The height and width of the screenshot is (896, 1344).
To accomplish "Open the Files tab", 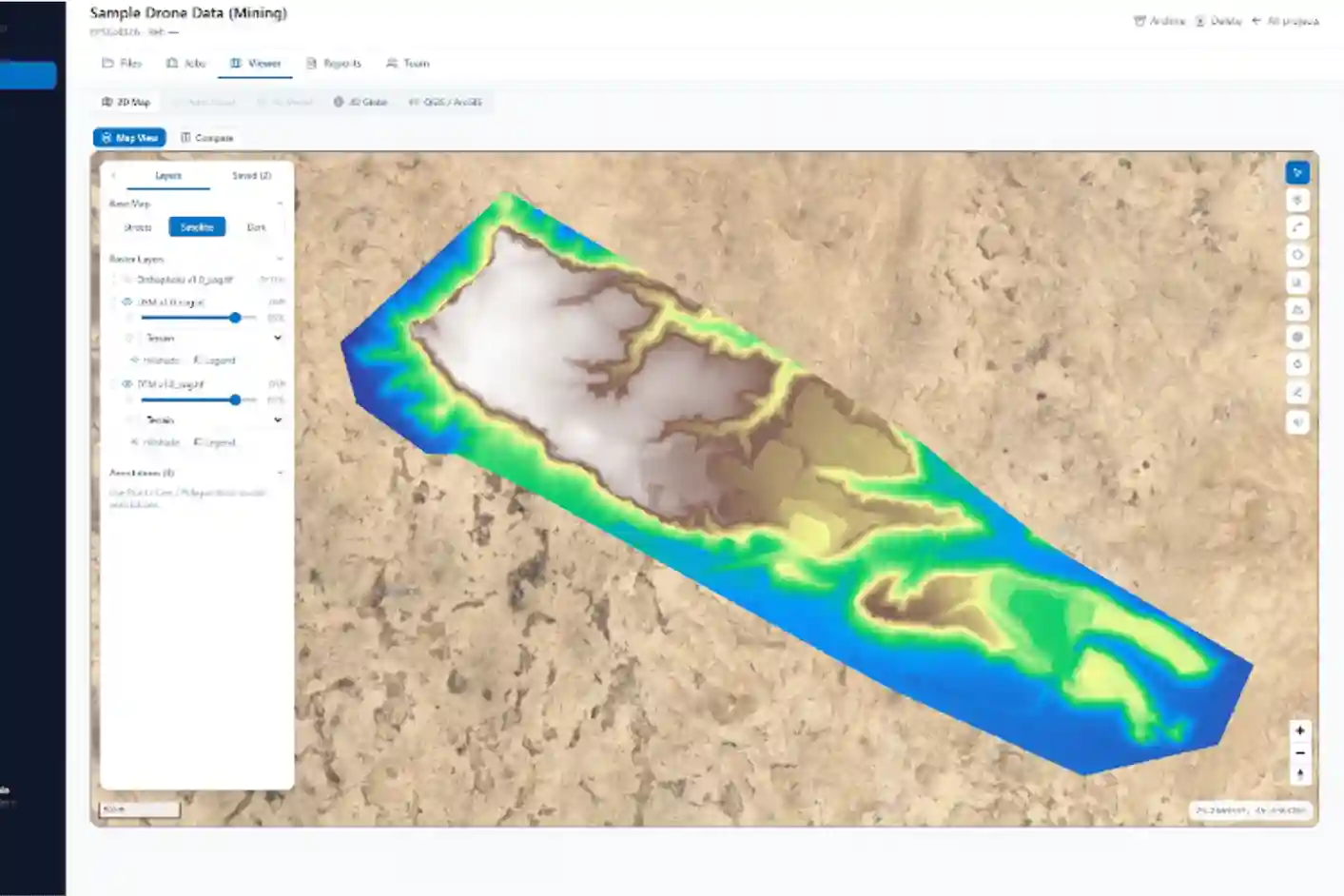I will (x=122, y=64).
